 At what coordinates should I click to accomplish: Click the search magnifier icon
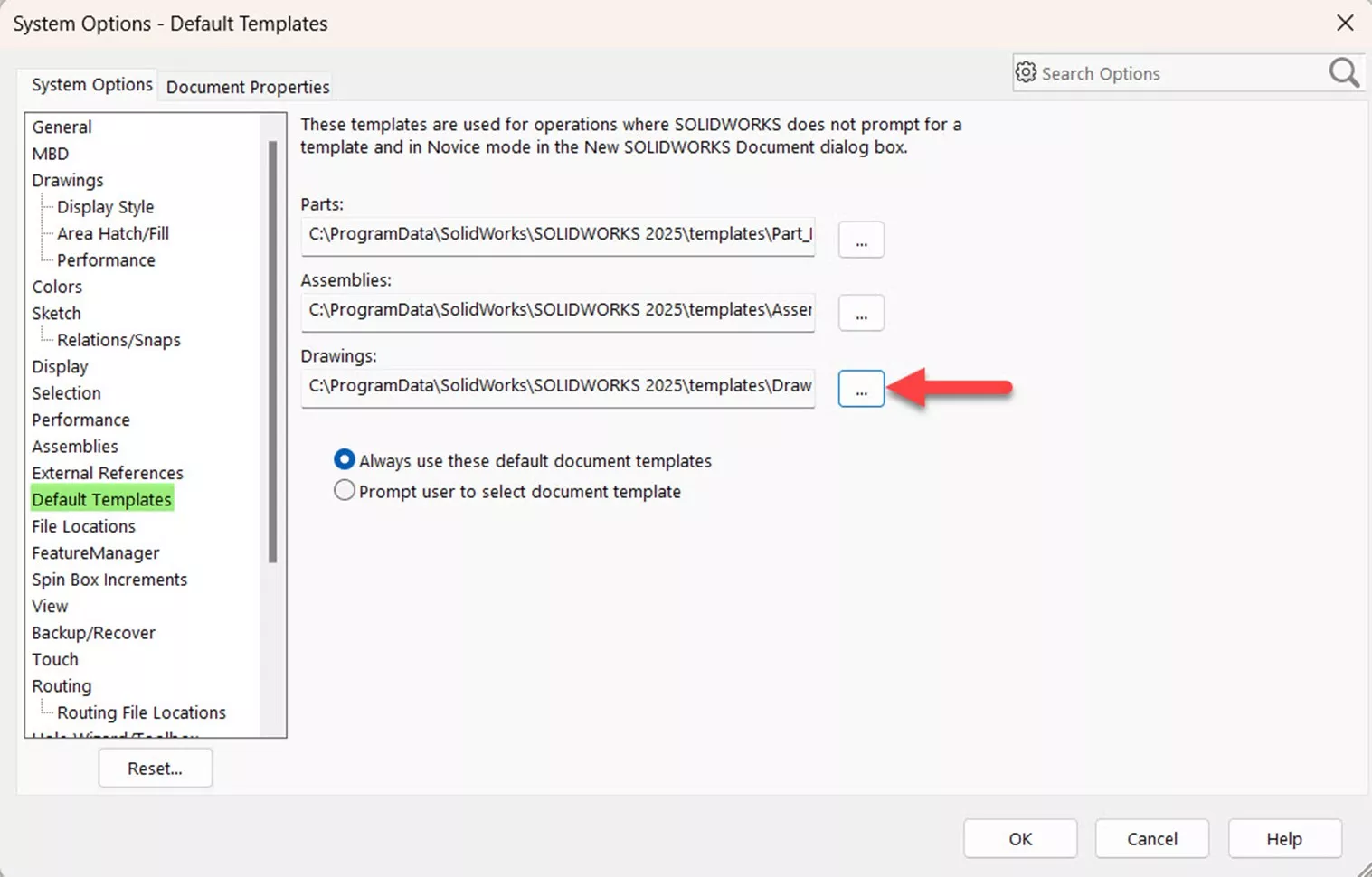[x=1343, y=72]
